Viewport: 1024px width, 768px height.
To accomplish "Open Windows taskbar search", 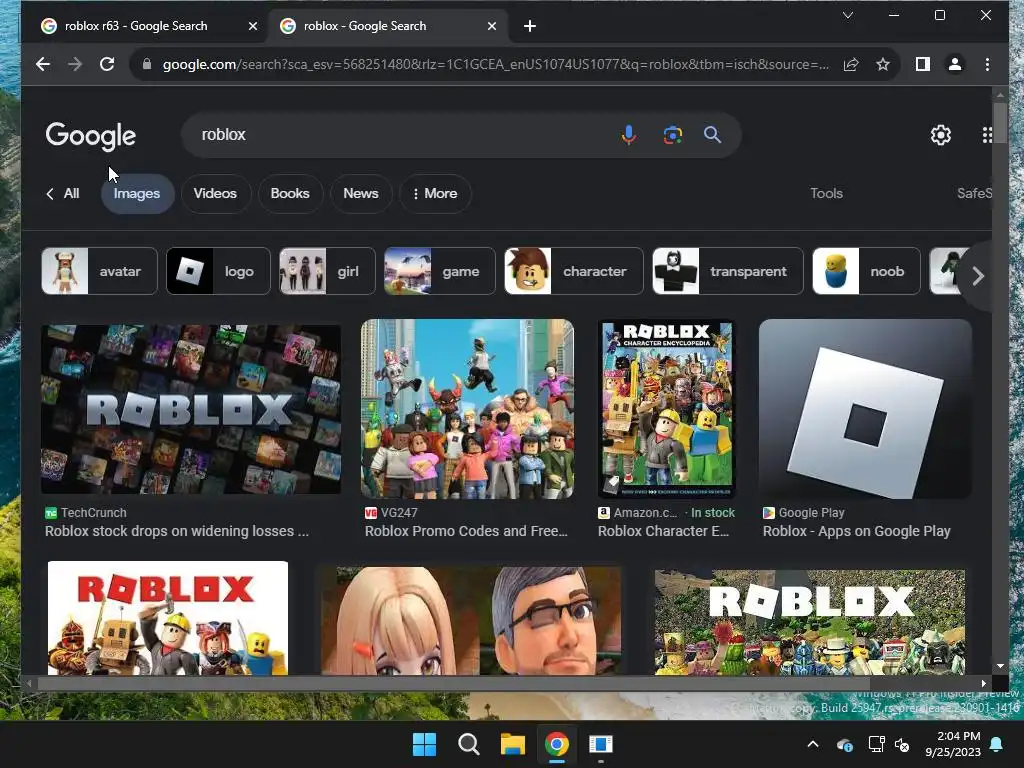I will pos(469,744).
